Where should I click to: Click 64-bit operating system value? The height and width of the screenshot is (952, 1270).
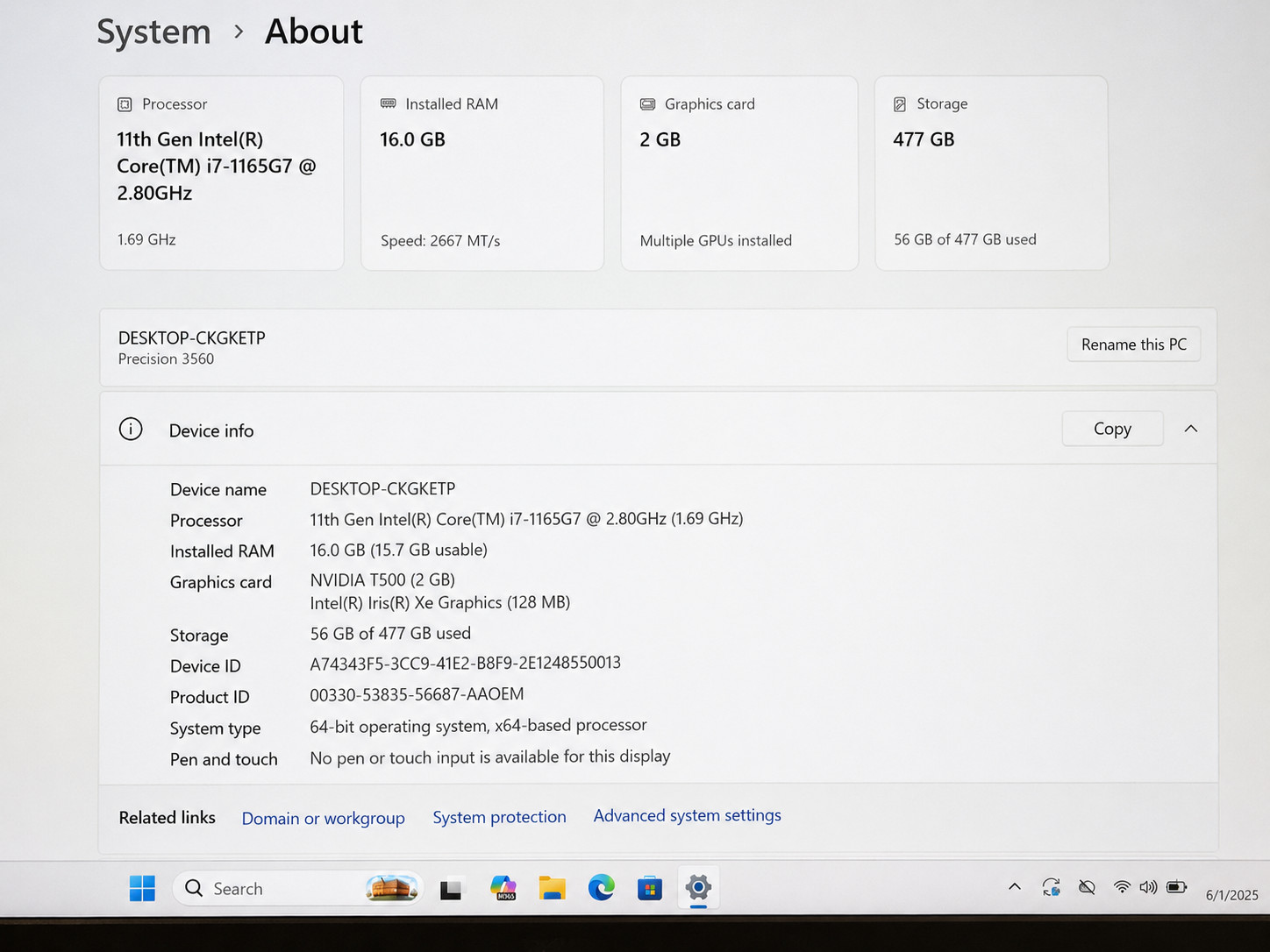tap(478, 726)
